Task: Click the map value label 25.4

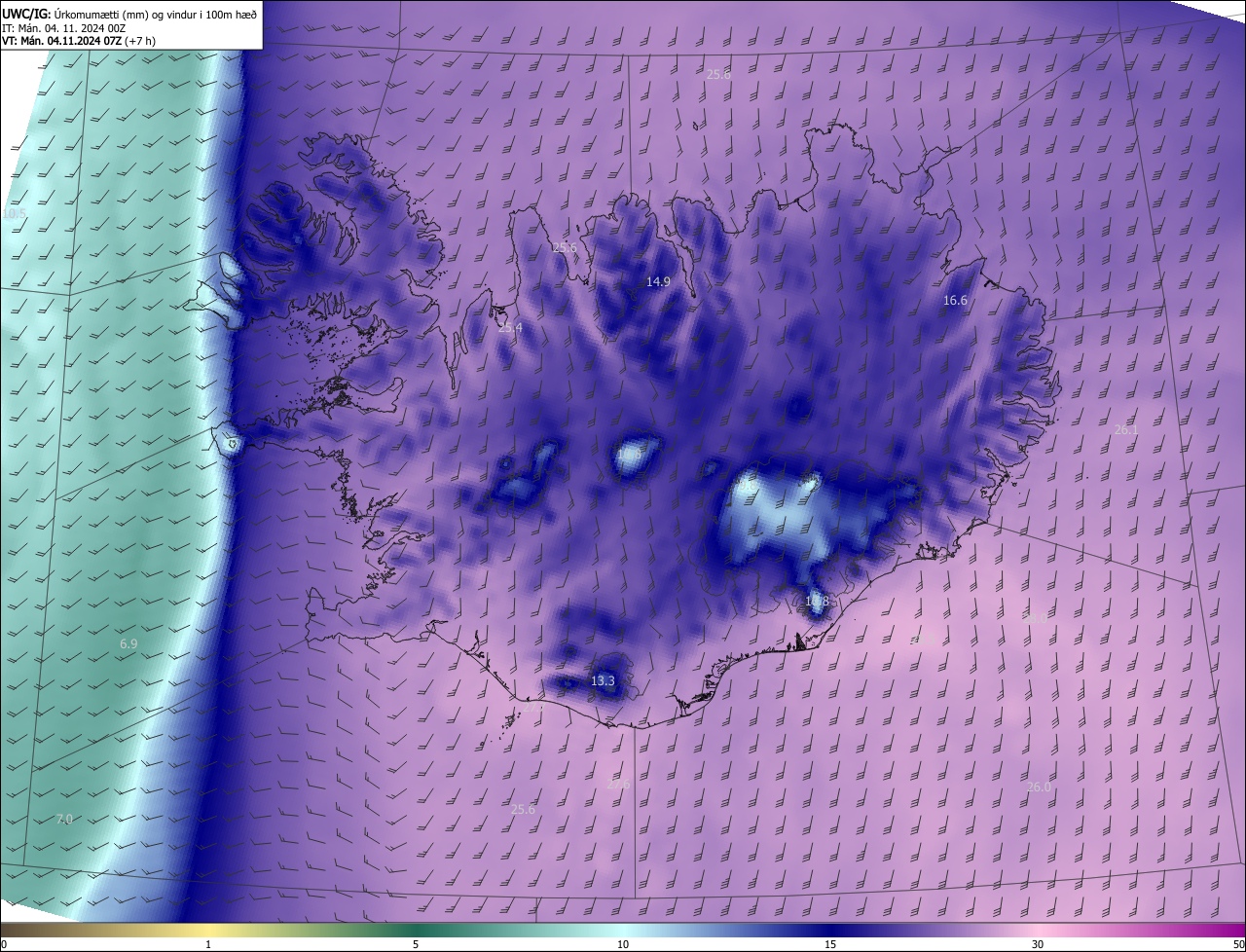Action: click(x=510, y=328)
